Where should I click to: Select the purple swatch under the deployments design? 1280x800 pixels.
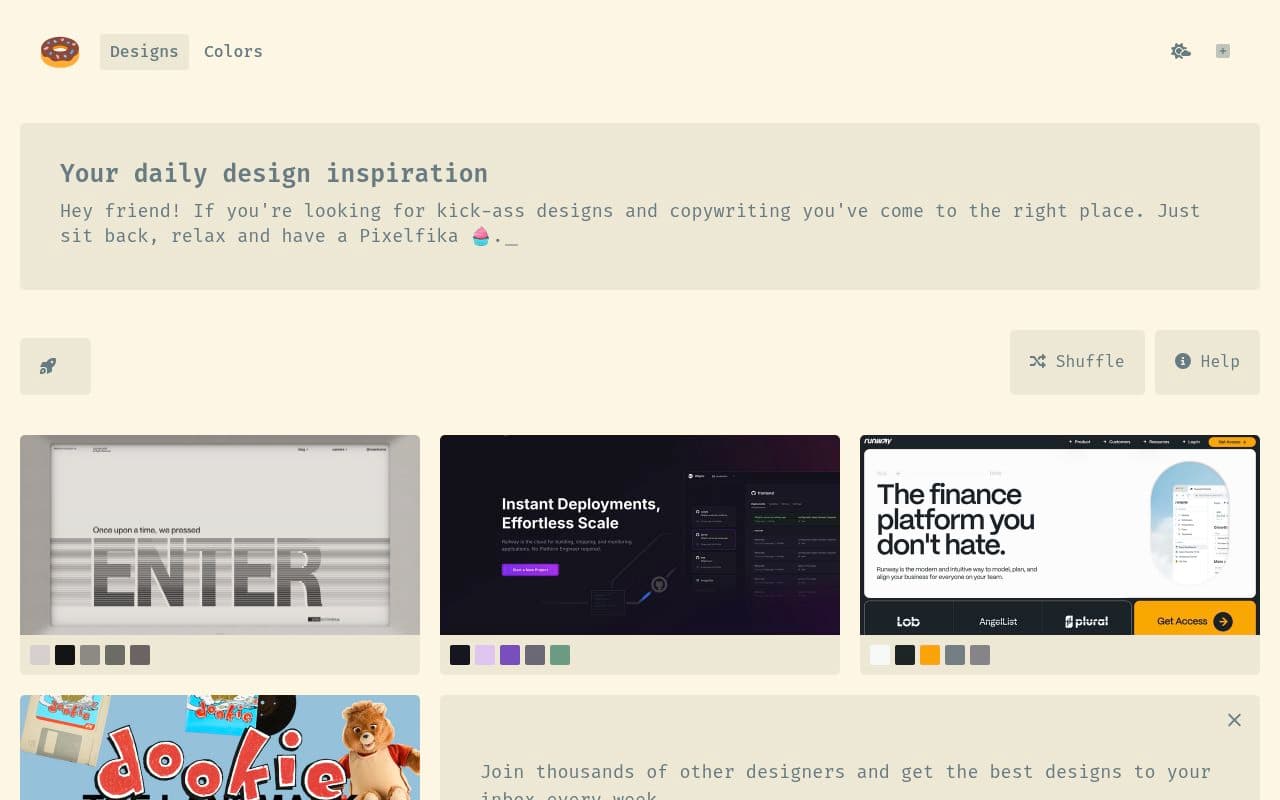click(x=510, y=654)
